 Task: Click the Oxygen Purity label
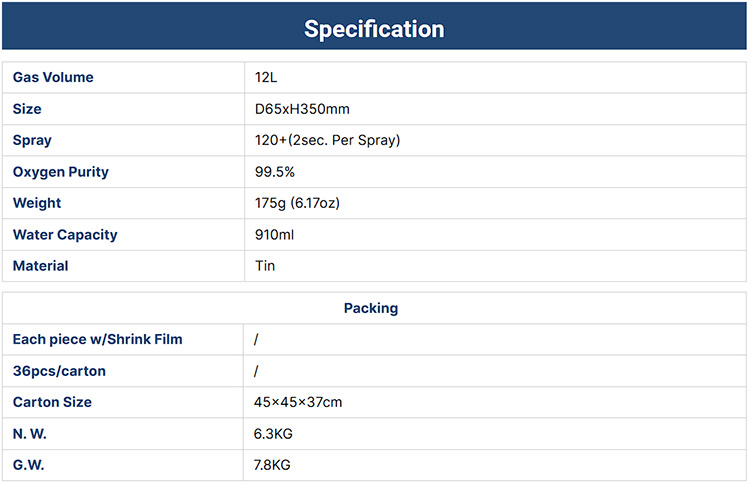pyautogui.click(x=61, y=172)
